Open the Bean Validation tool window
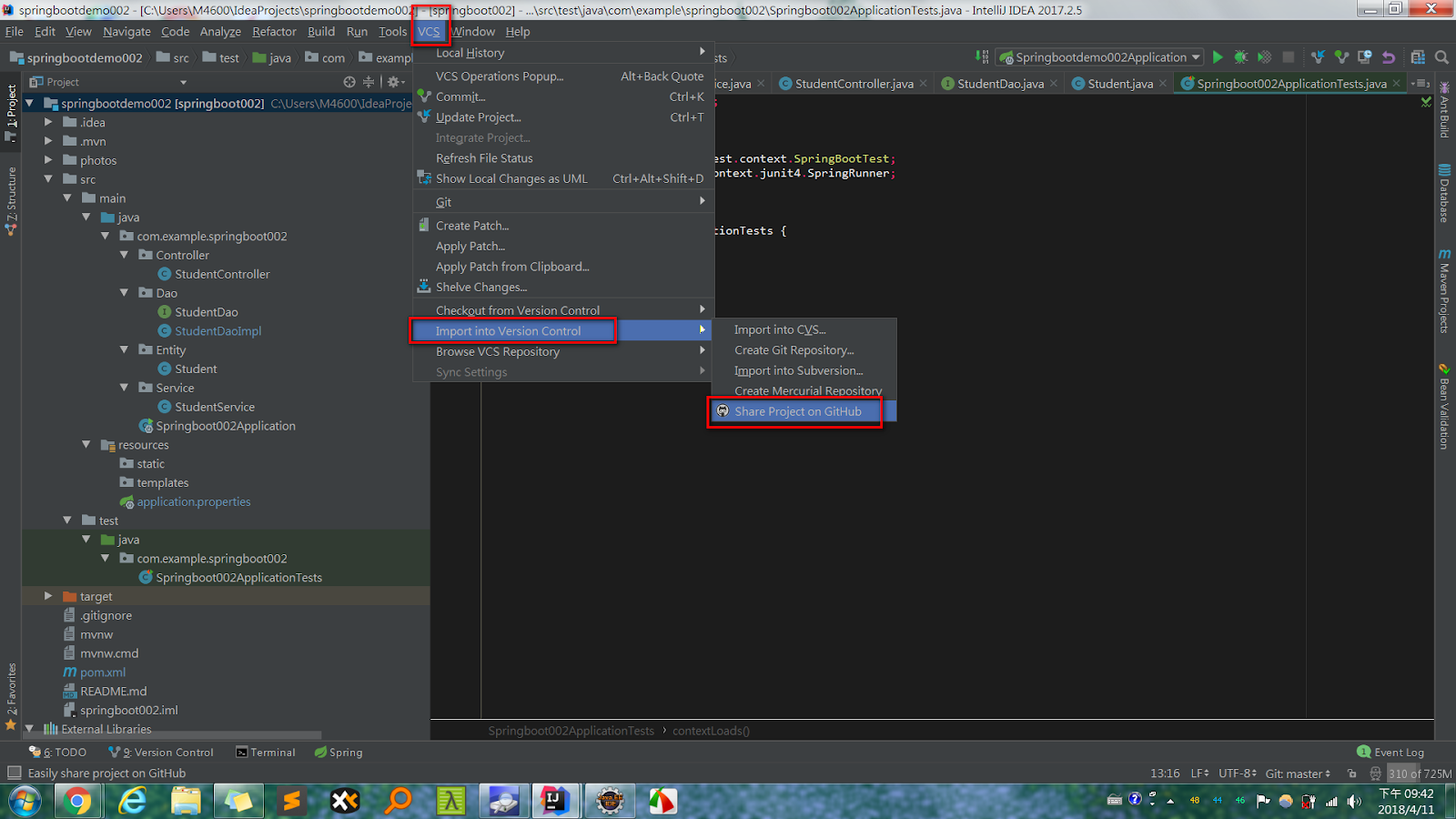The height and width of the screenshot is (819, 1456). tap(1443, 414)
